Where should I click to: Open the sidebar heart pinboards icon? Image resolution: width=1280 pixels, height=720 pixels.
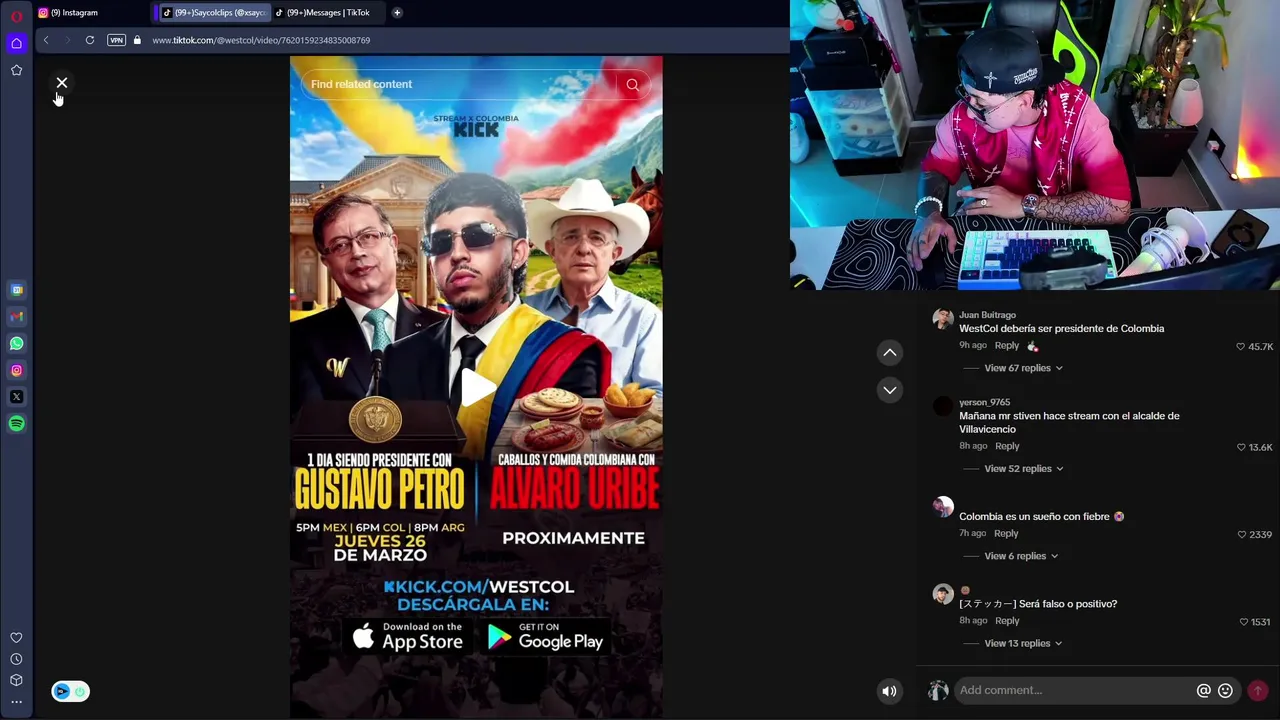click(16, 638)
